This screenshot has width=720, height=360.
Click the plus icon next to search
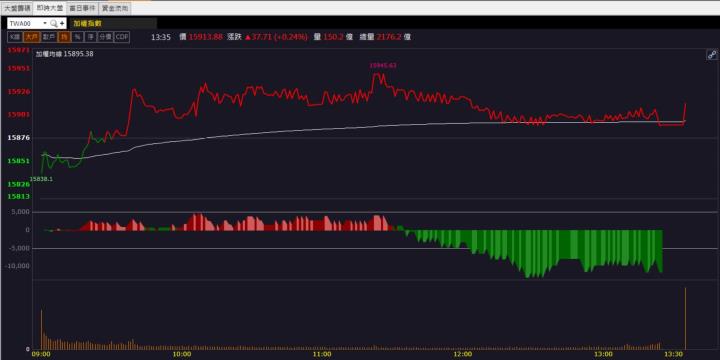tap(62, 23)
